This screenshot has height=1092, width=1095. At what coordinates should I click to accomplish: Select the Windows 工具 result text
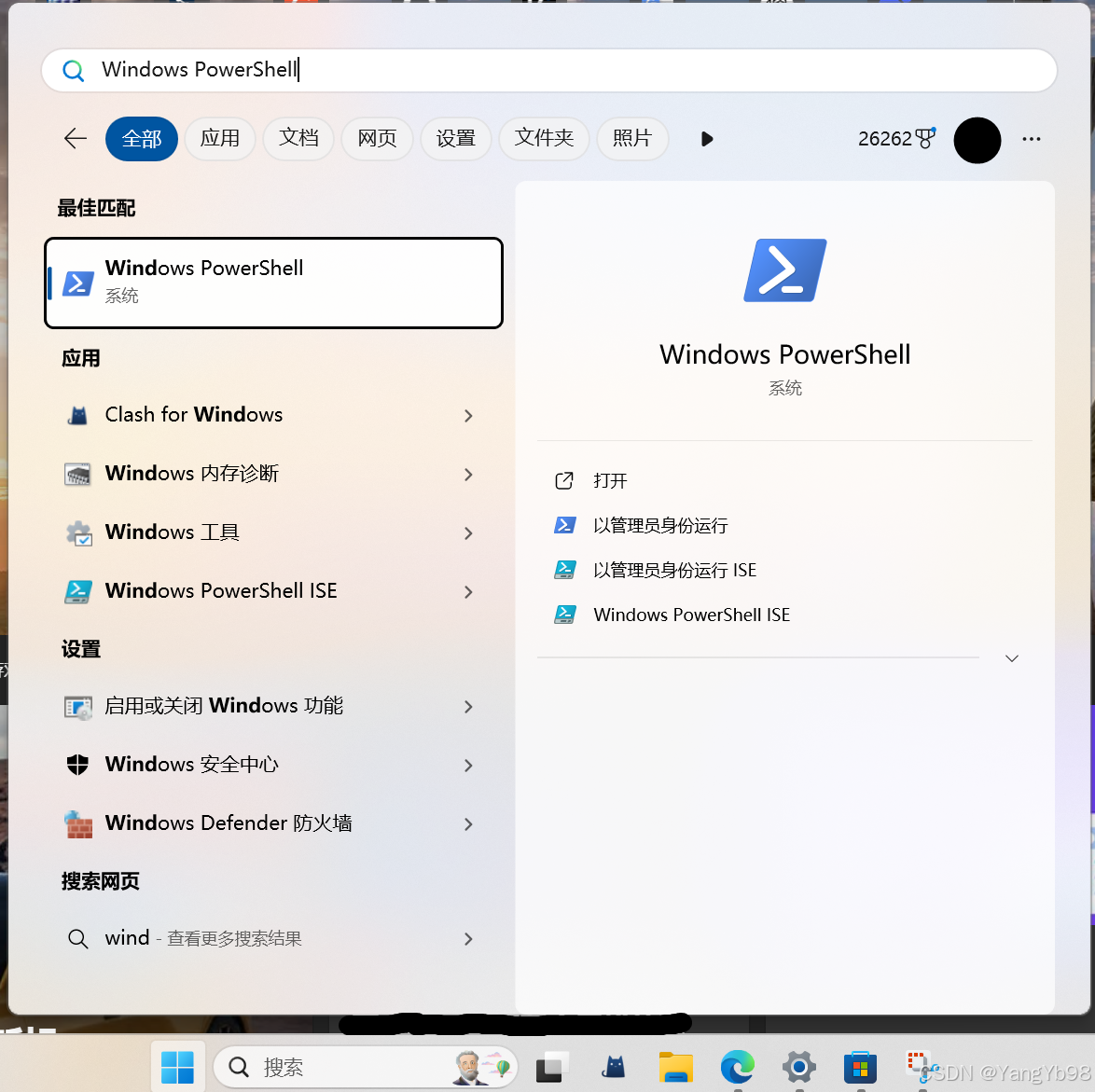tap(172, 532)
